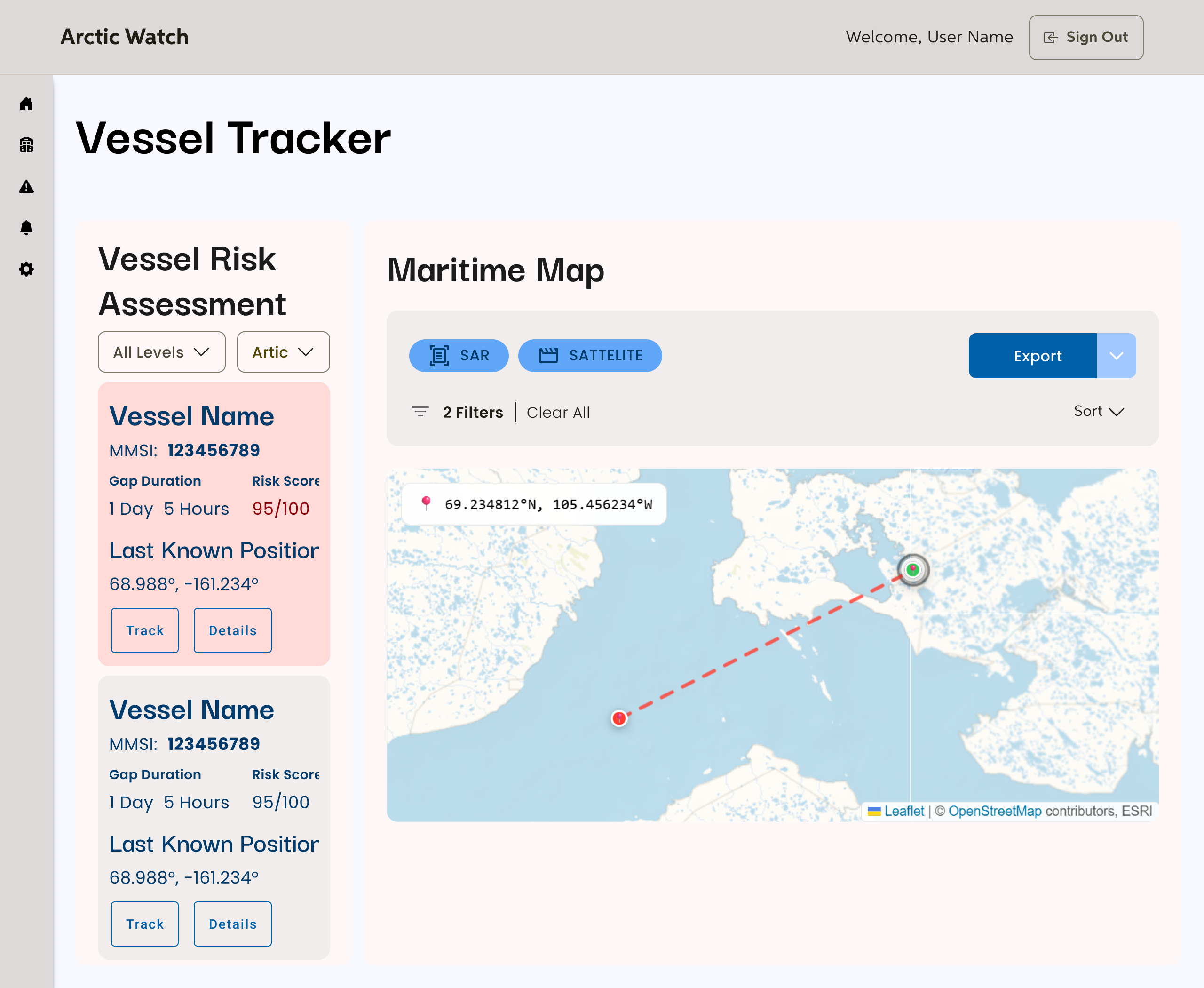Toggle the SATTELITE layer chip
This screenshot has height=988, width=1204.
coord(589,356)
